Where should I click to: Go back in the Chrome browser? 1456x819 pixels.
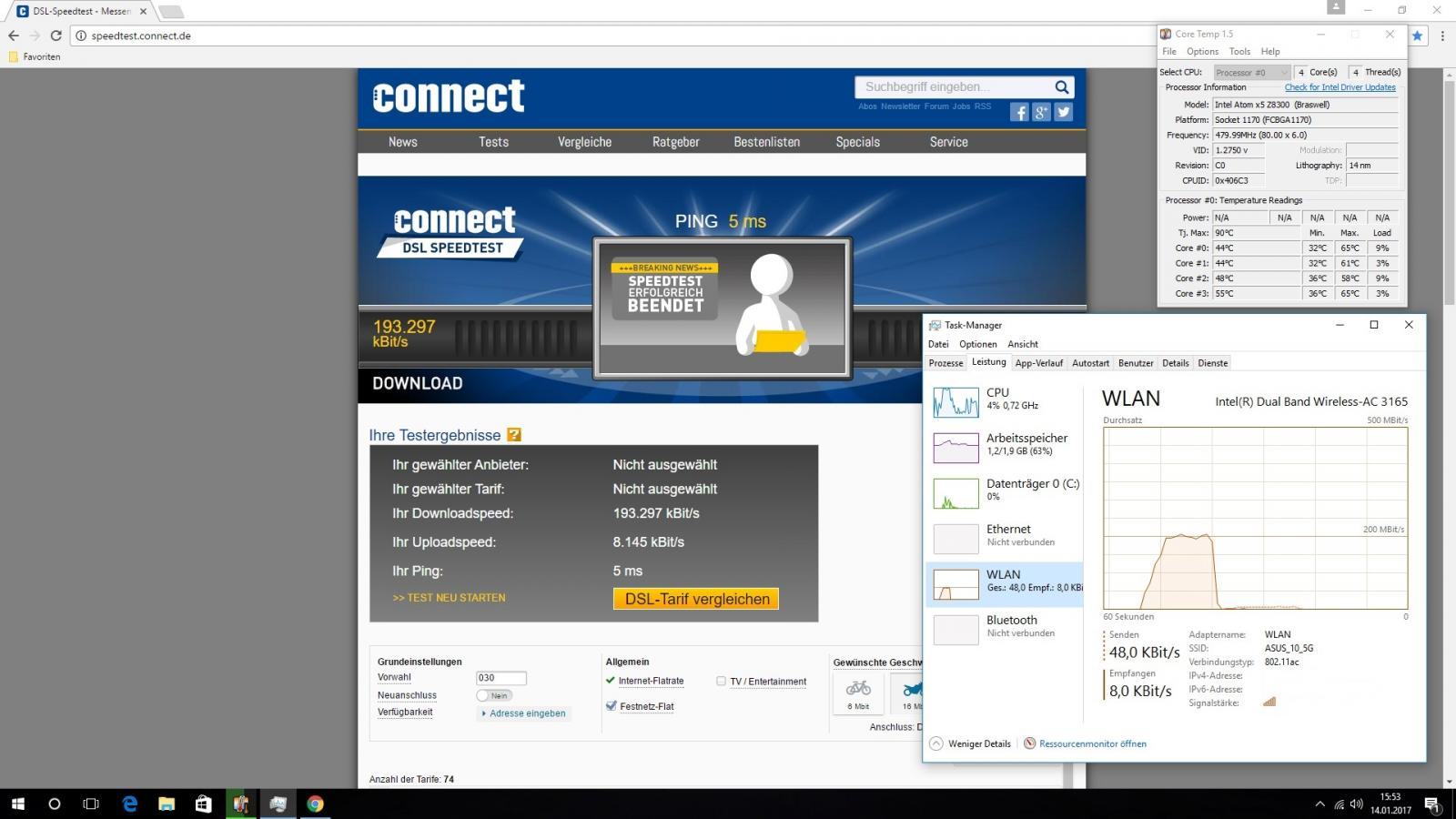(14, 35)
